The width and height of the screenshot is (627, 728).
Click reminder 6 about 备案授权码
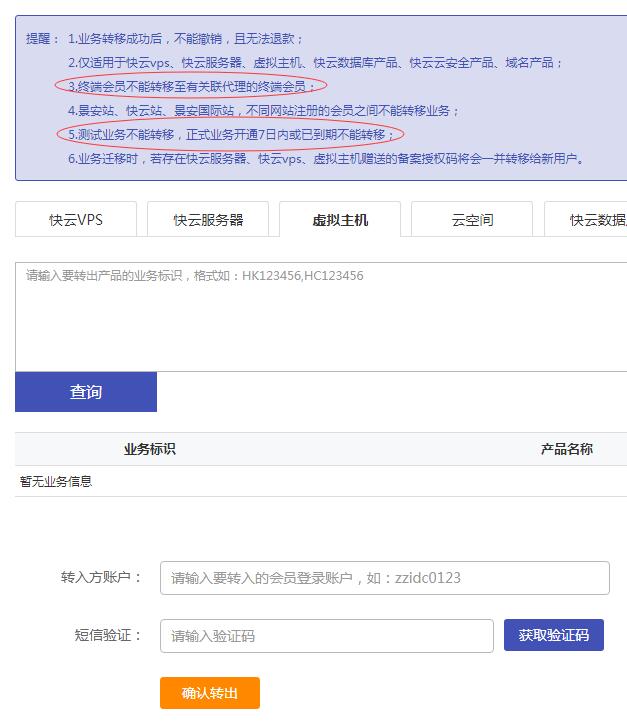coord(325,158)
